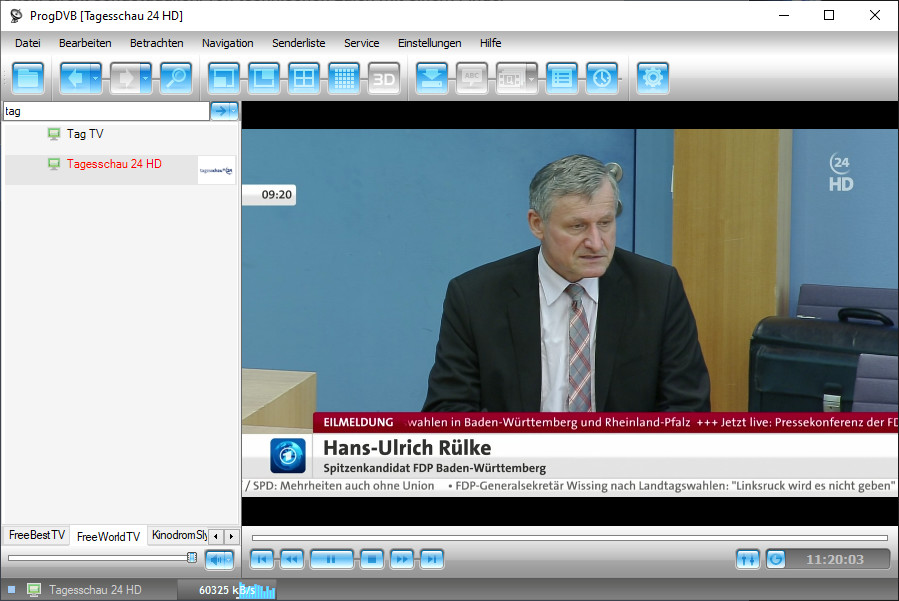
Task: Toggle the timeshift button beside the clock
Action: (776, 559)
